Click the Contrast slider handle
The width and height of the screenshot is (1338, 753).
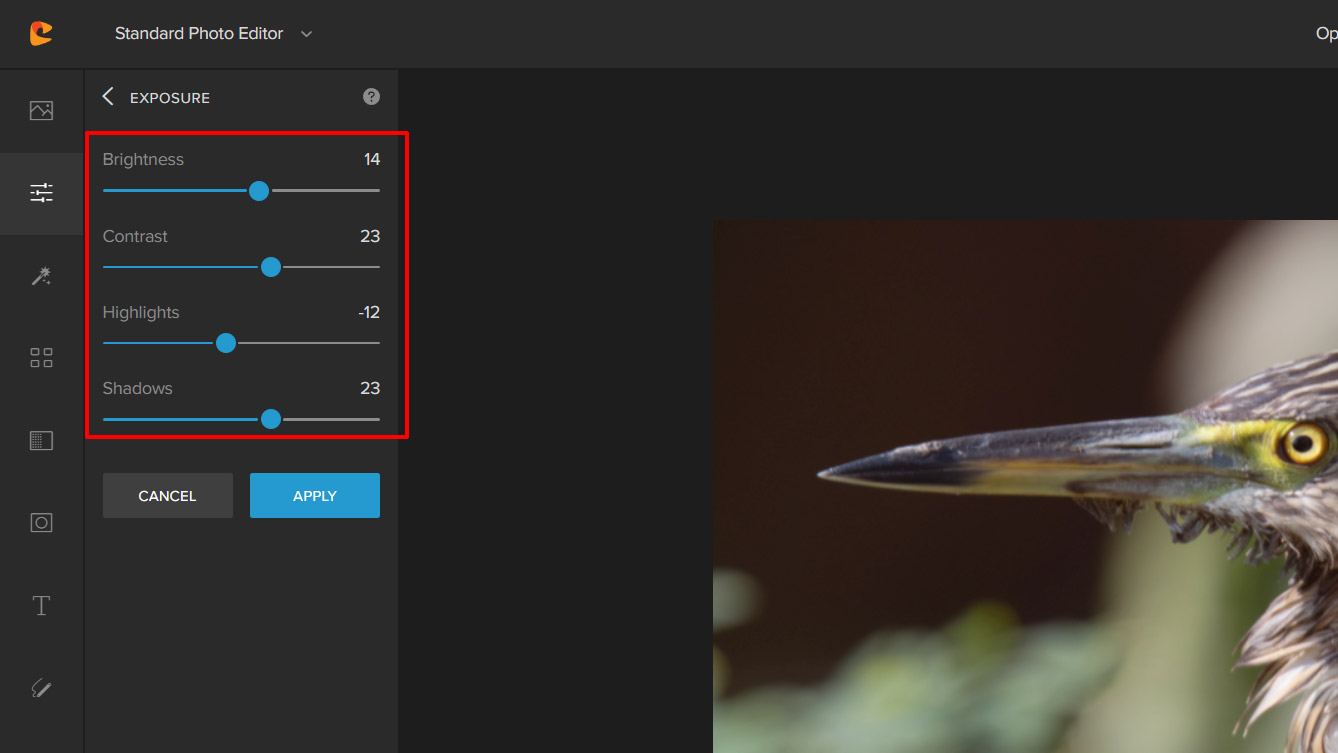[x=271, y=267]
